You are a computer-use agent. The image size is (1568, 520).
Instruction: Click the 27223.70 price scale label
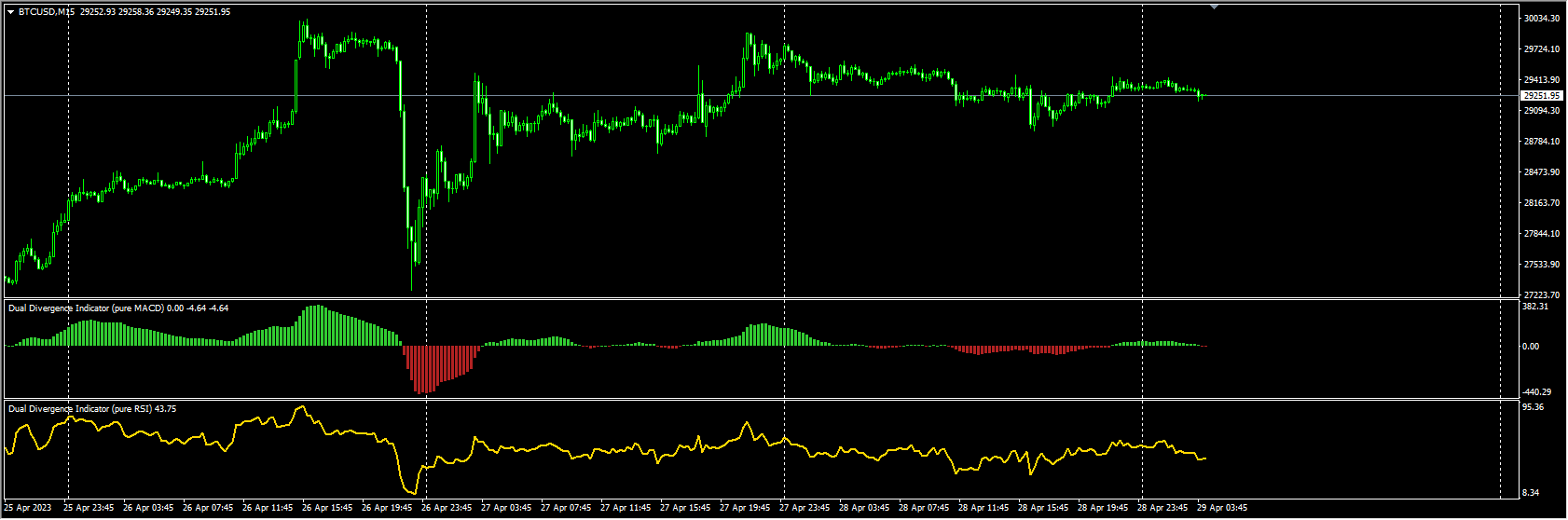pos(1541,294)
